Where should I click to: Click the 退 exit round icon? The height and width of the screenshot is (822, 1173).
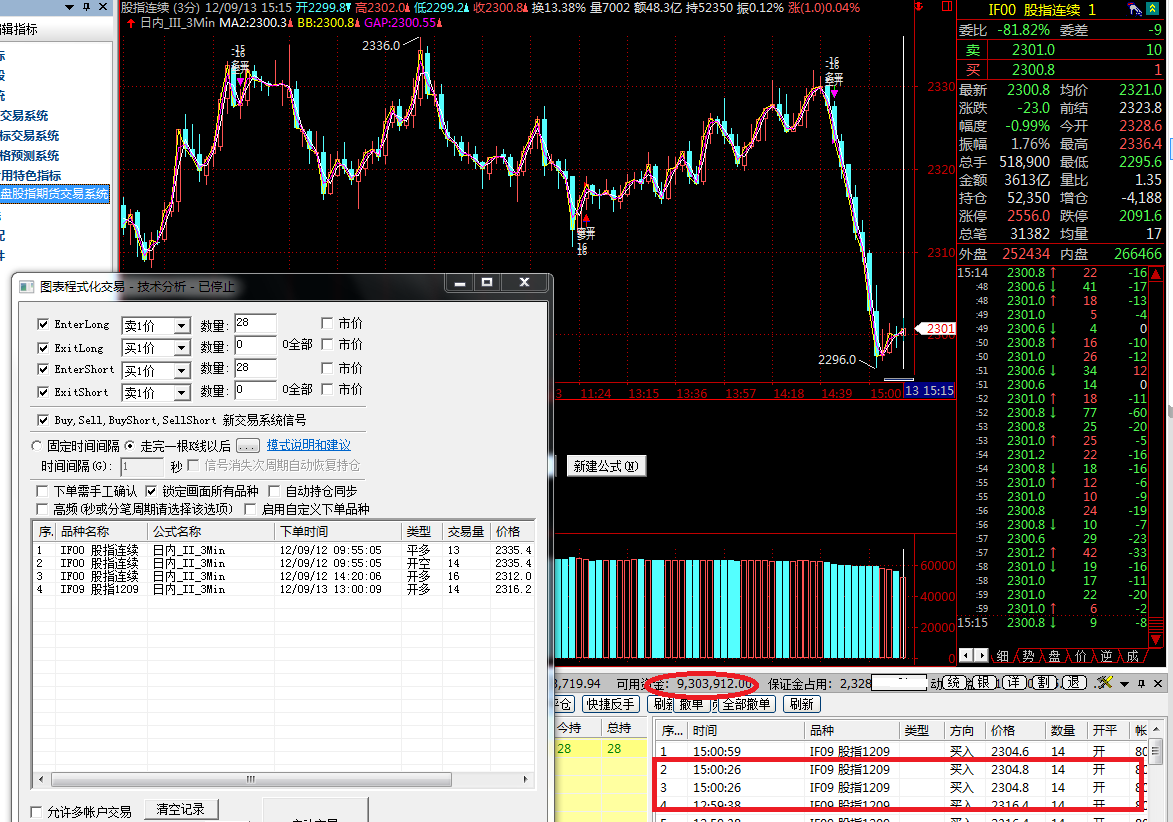(x=1073, y=682)
